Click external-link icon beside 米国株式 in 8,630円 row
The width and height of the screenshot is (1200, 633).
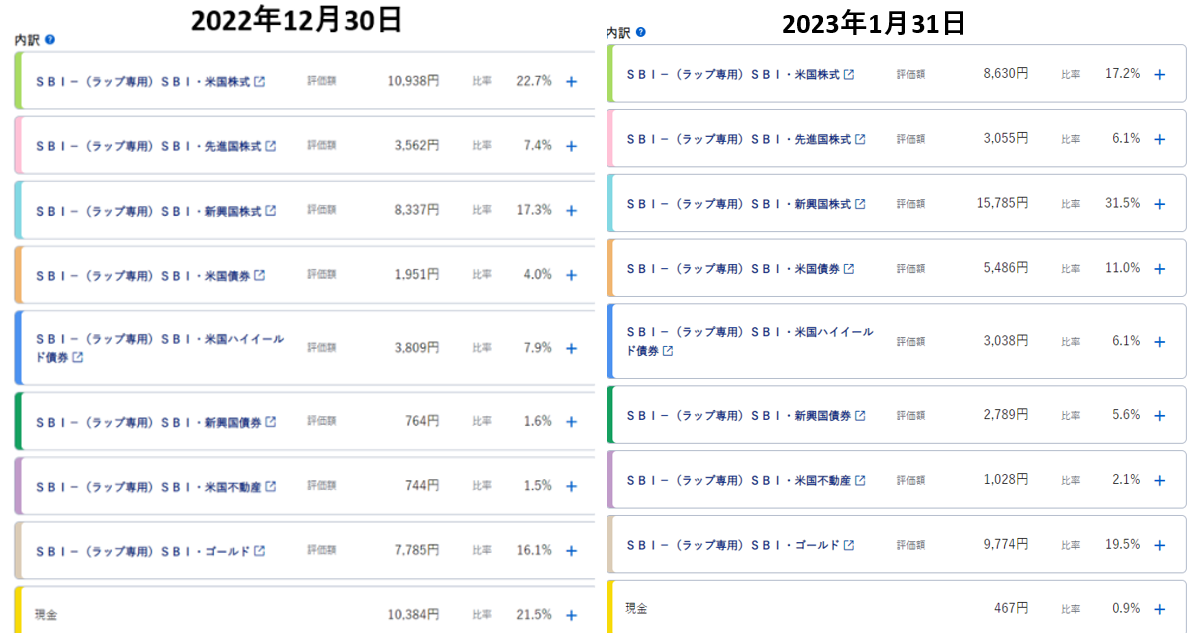(849, 74)
